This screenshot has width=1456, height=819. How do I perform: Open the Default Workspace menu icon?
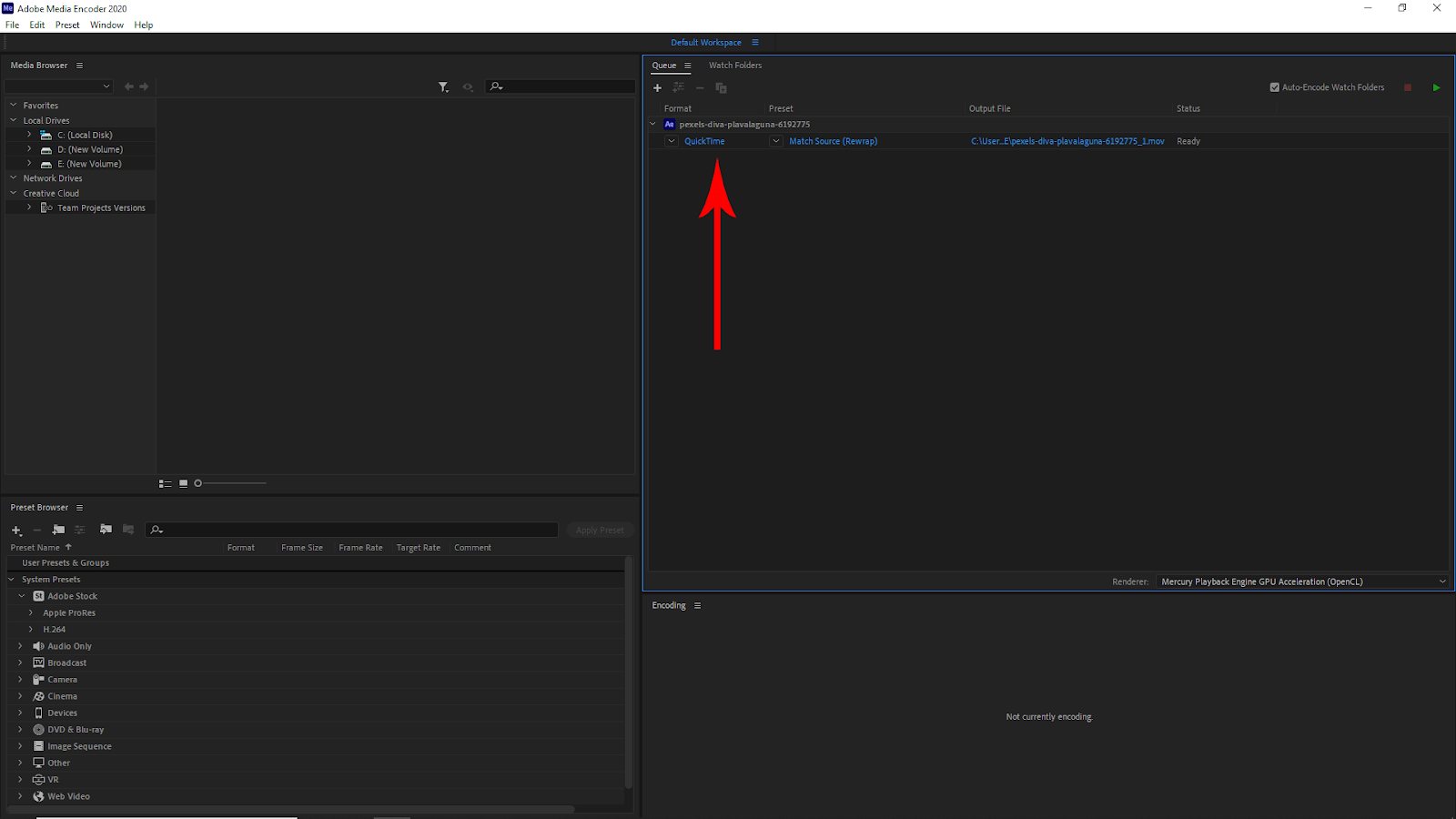[x=755, y=42]
